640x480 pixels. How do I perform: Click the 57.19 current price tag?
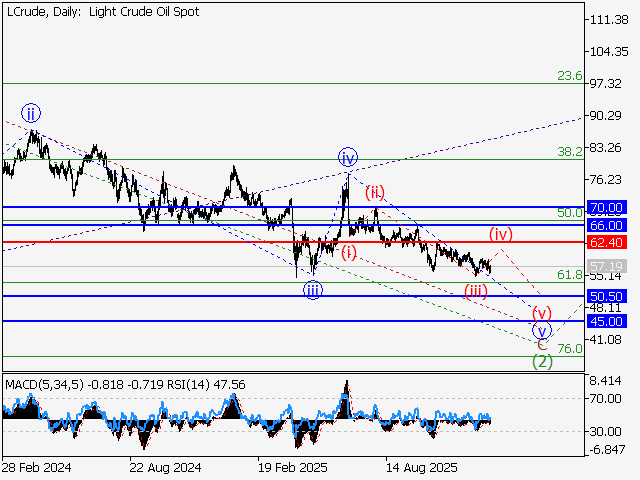[x=607, y=267]
